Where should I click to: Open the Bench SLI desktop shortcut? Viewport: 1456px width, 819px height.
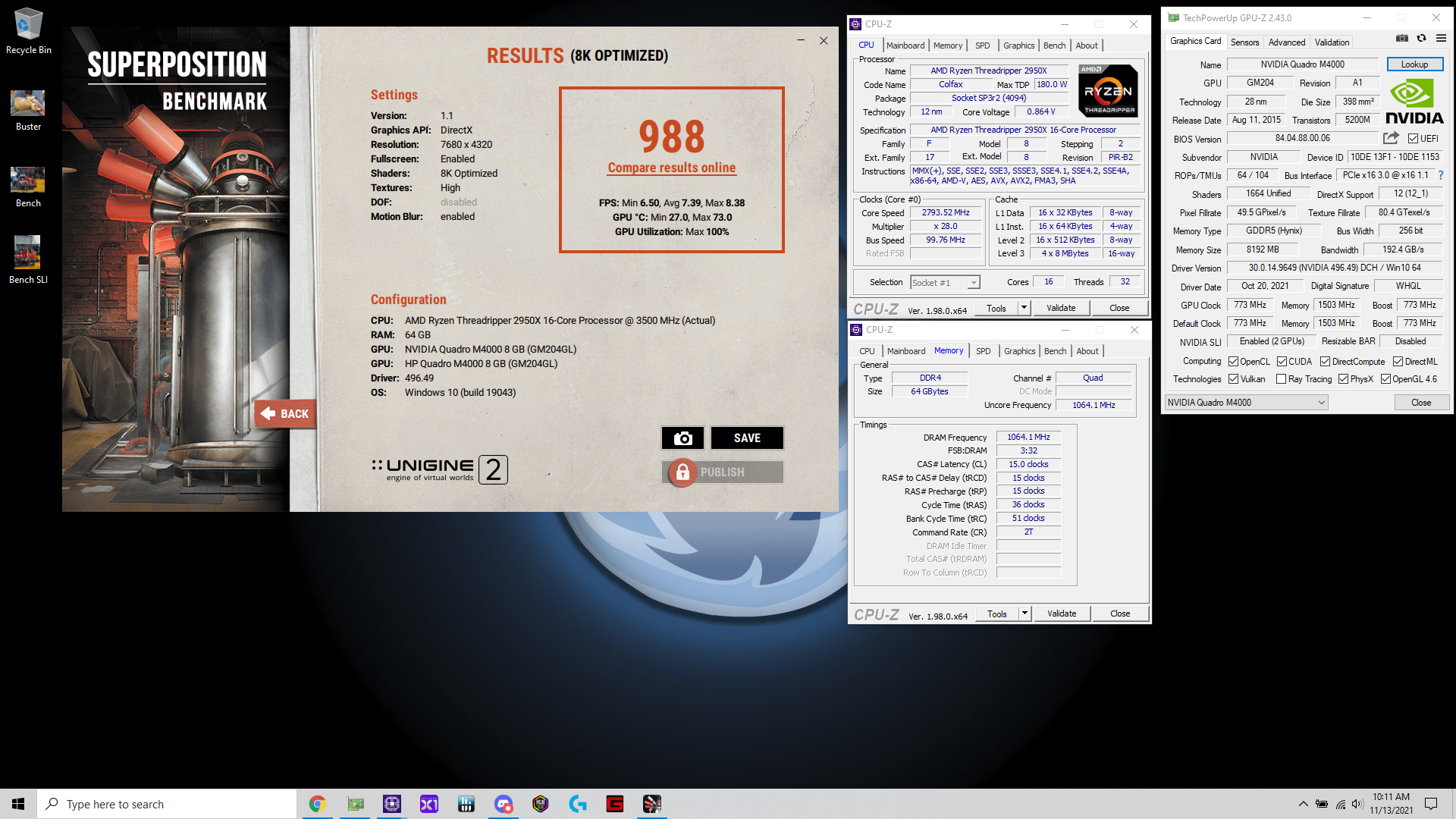point(28,260)
